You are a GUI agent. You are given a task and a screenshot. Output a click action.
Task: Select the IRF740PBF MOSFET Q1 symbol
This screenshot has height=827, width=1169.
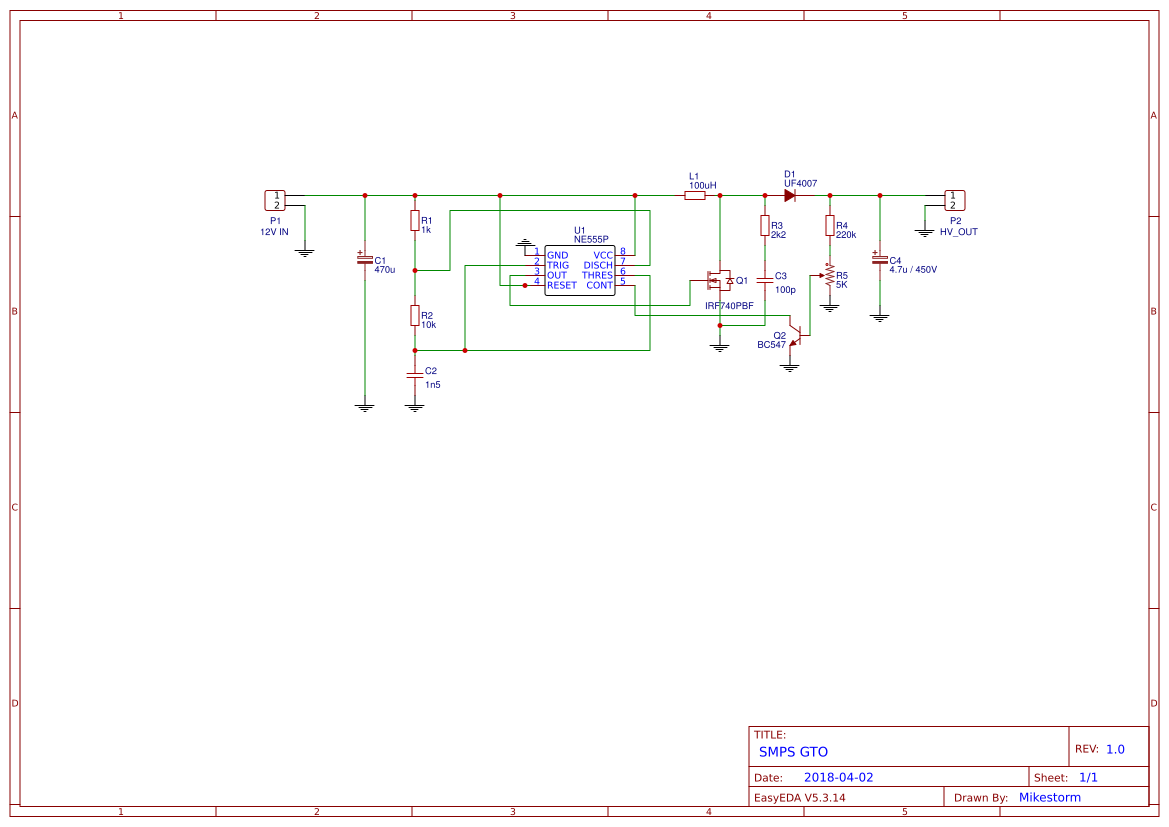click(x=719, y=280)
